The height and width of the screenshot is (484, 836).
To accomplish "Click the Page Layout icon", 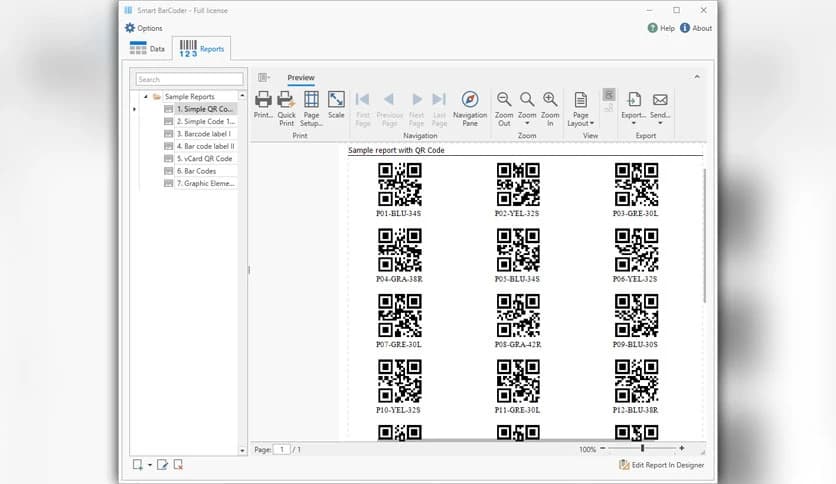I will [x=580, y=100].
